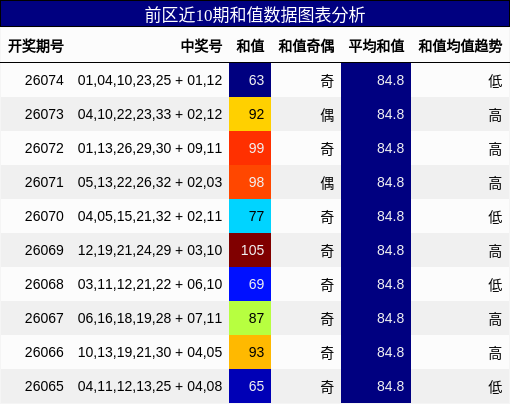This screenshot has height=404, width=510.
Task: Click winning numbers 04,10,22,23,33 + 02,12
Action: click(x=150, y=114)
